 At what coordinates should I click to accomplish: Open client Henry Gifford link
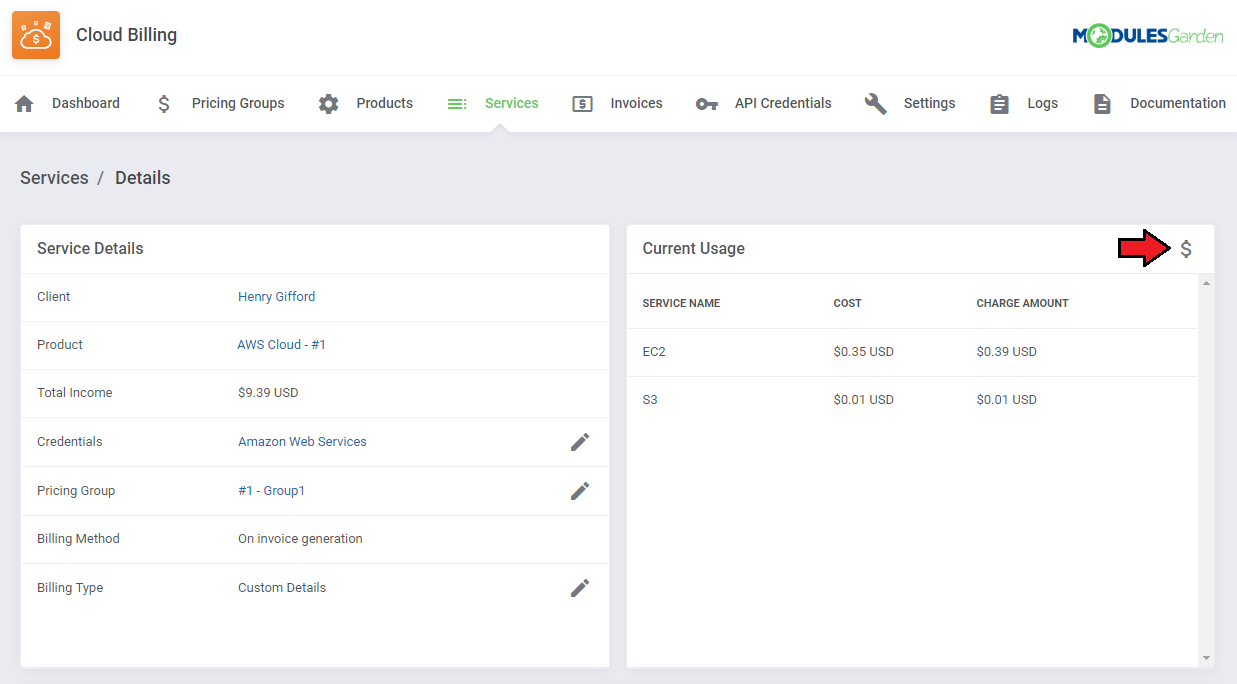coord(277,296)
